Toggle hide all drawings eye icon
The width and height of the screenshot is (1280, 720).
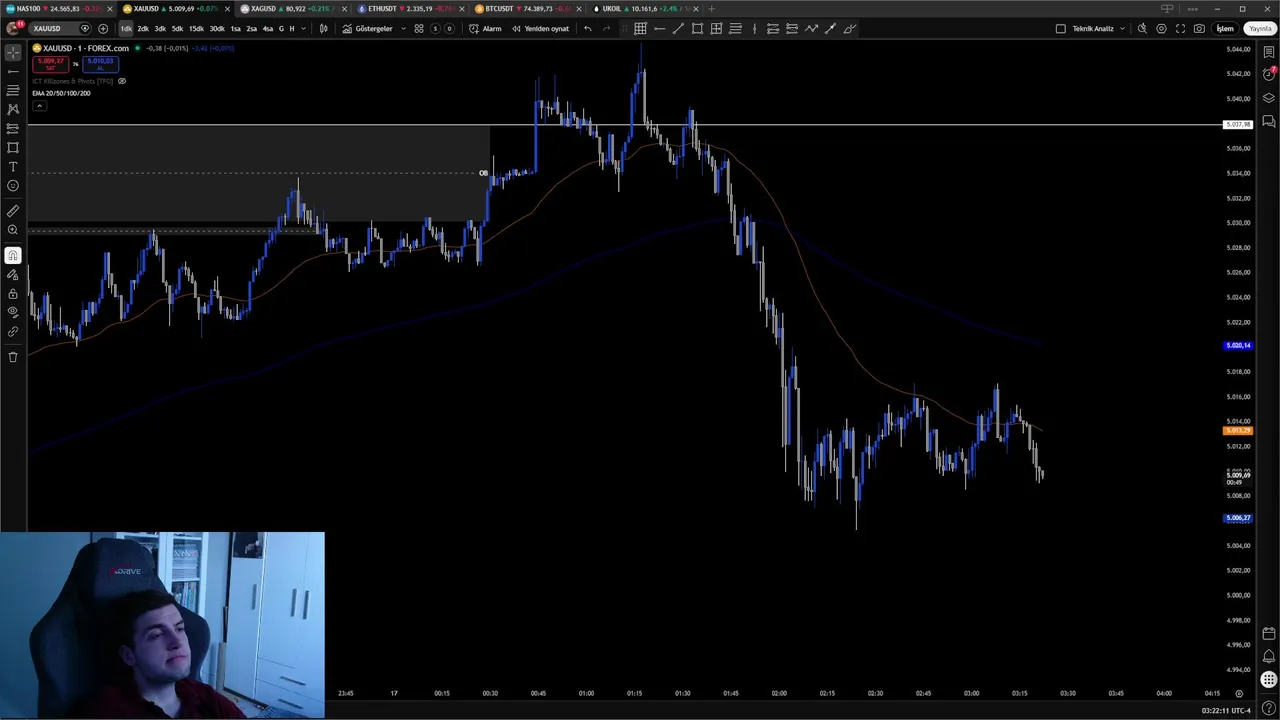point(13,312)
